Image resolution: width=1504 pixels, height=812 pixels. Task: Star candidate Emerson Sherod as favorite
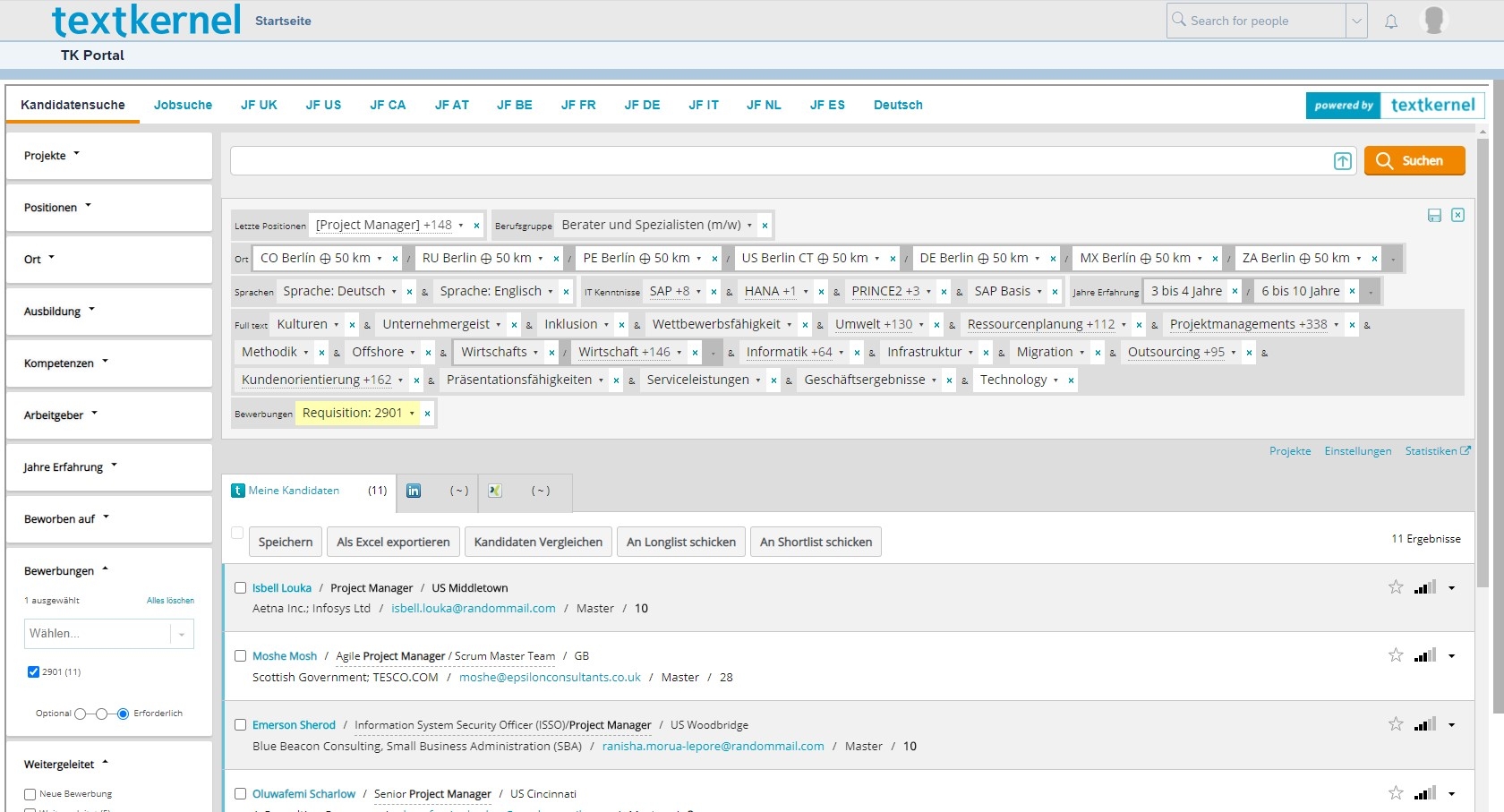click(1396, 724)
